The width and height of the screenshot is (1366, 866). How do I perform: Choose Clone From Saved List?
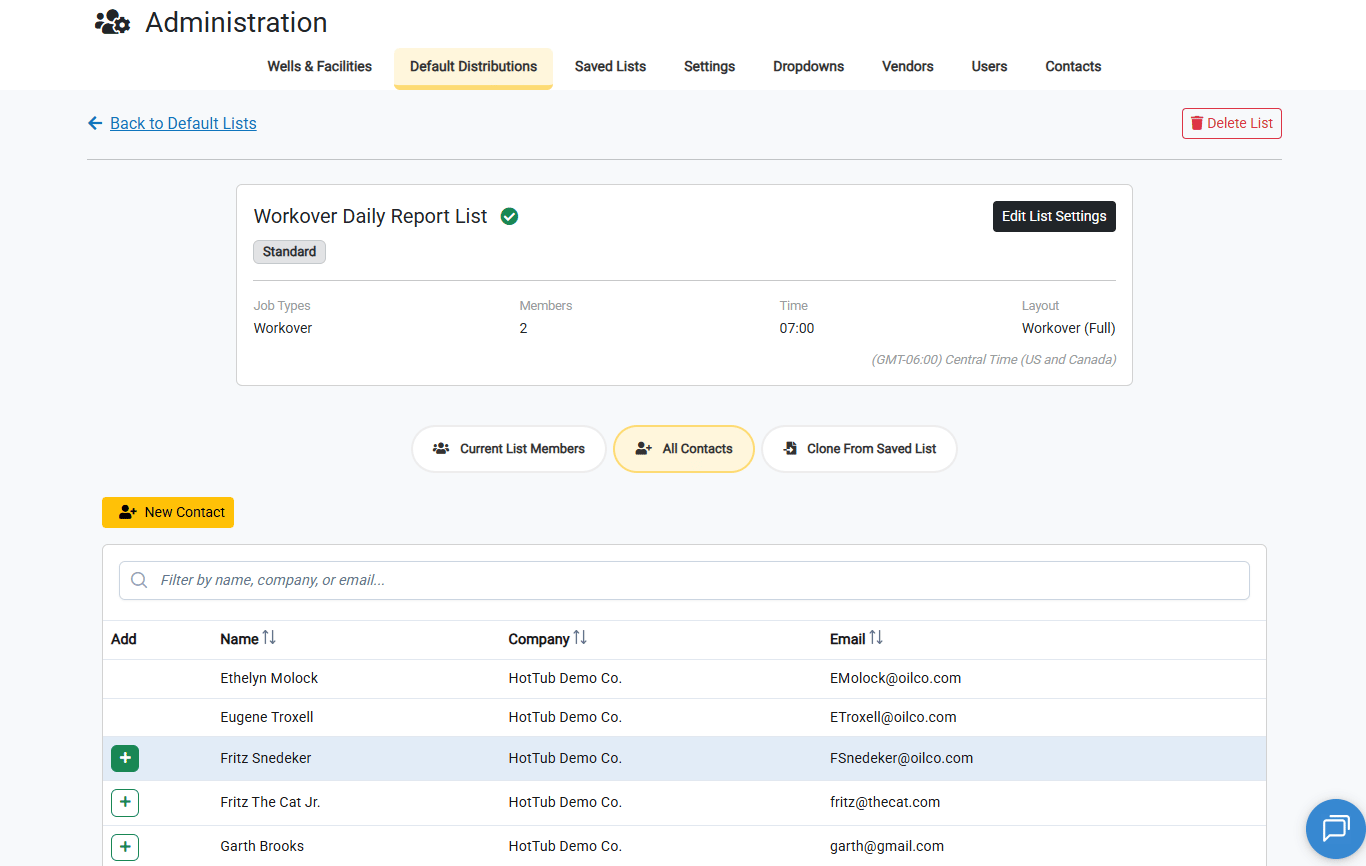tap(859, 449)
